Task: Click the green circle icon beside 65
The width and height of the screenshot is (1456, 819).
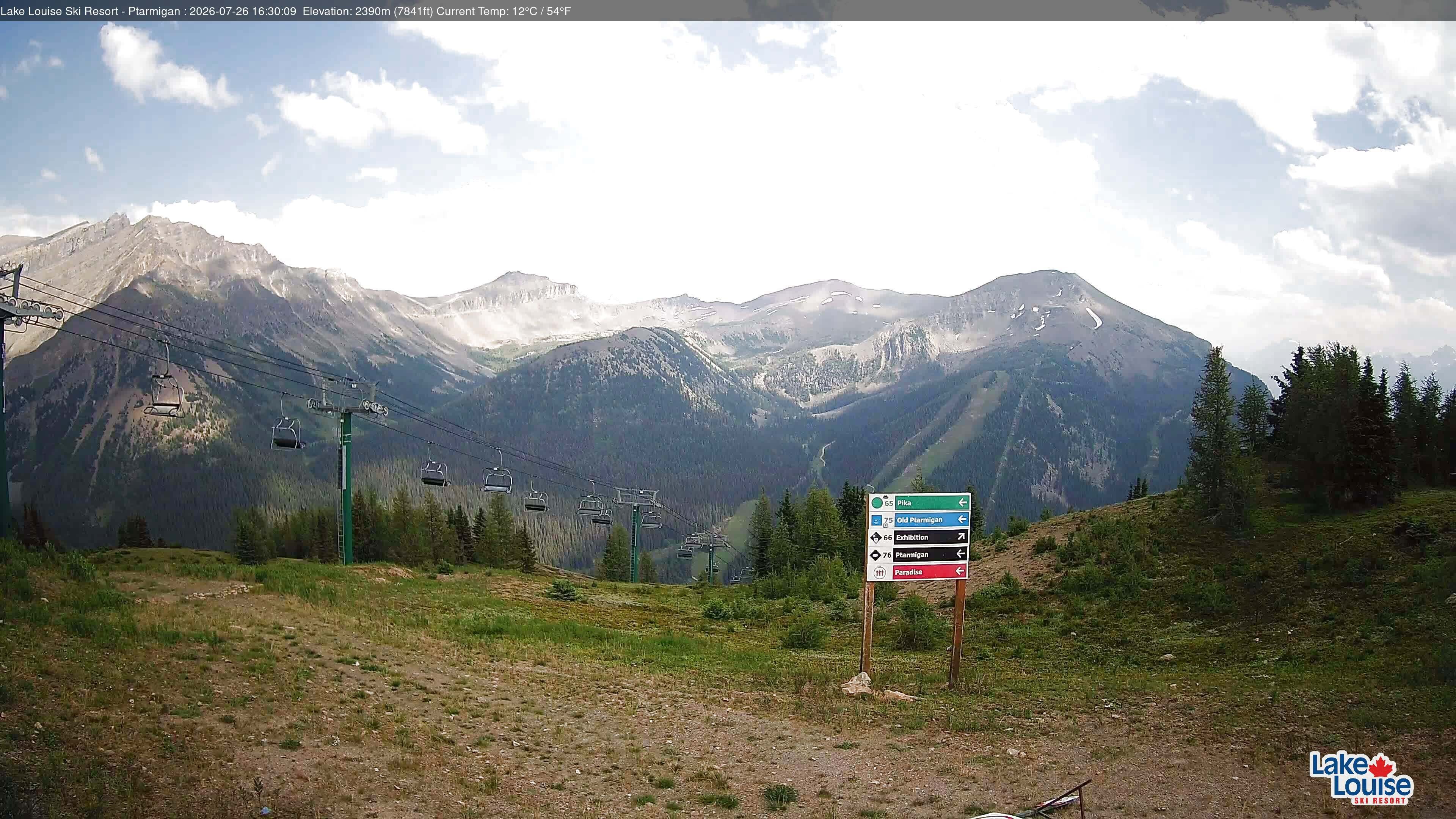Action: coord(877,503)
